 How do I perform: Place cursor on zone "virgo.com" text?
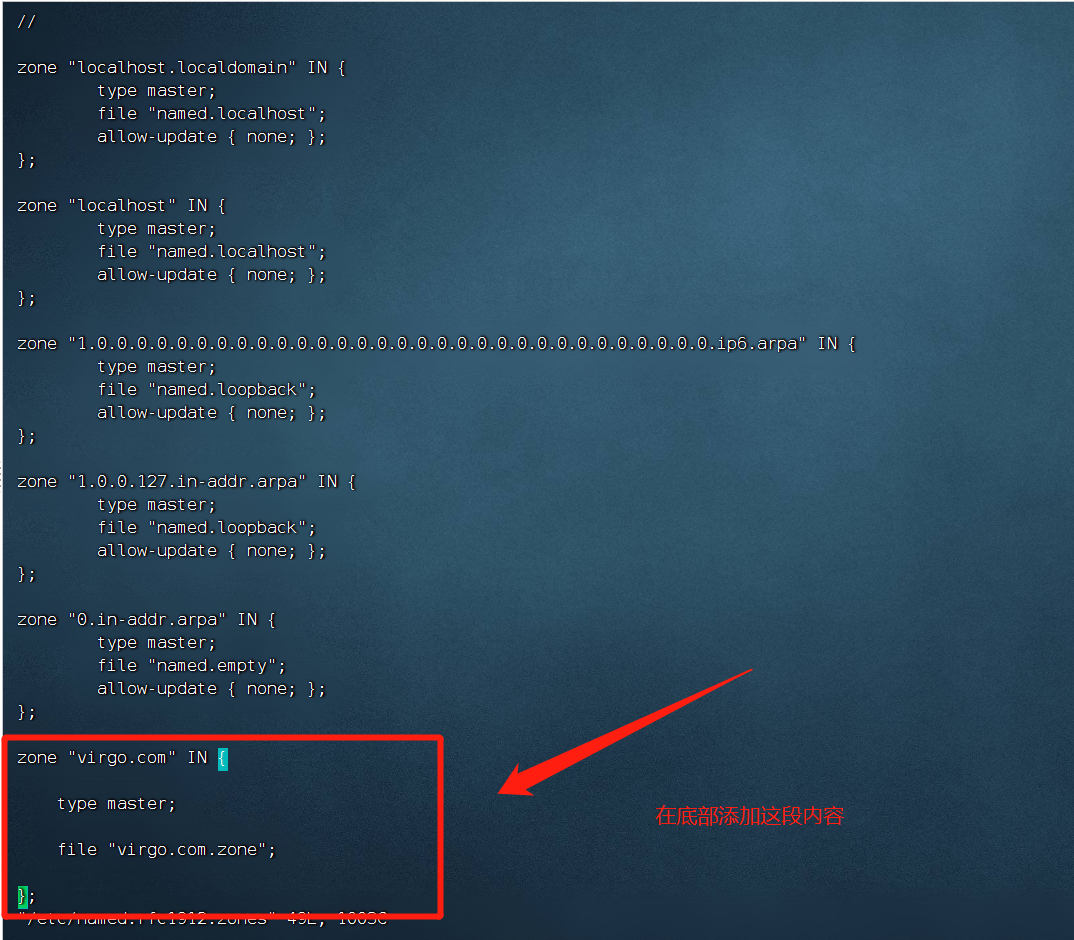[96, 758]
